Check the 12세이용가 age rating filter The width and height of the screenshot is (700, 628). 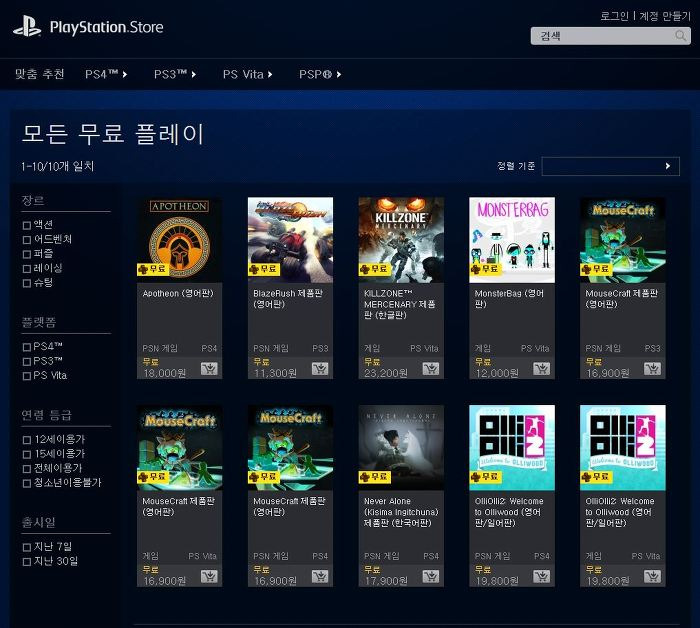[27, 440]
